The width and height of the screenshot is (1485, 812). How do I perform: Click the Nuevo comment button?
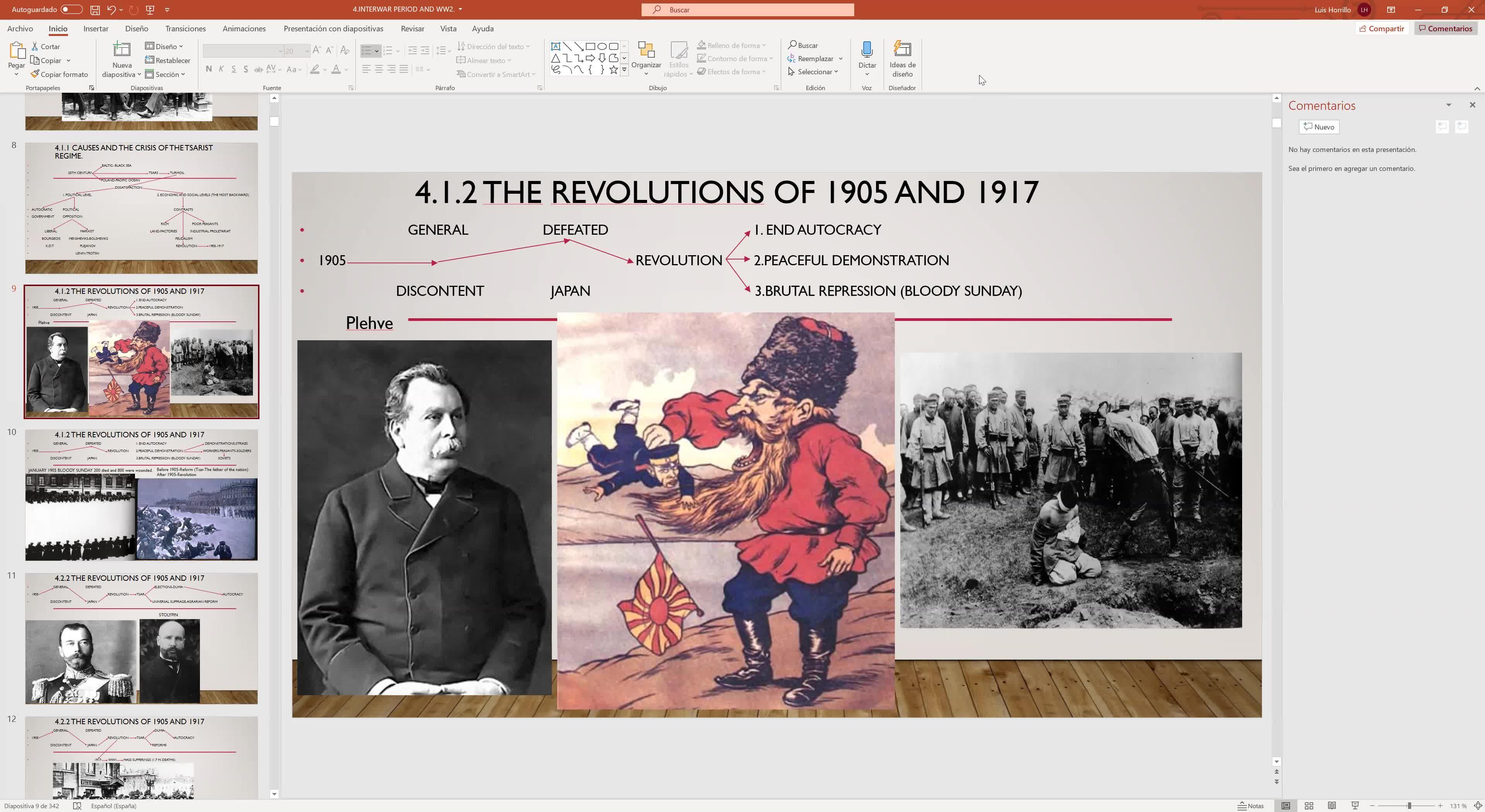1318,127
